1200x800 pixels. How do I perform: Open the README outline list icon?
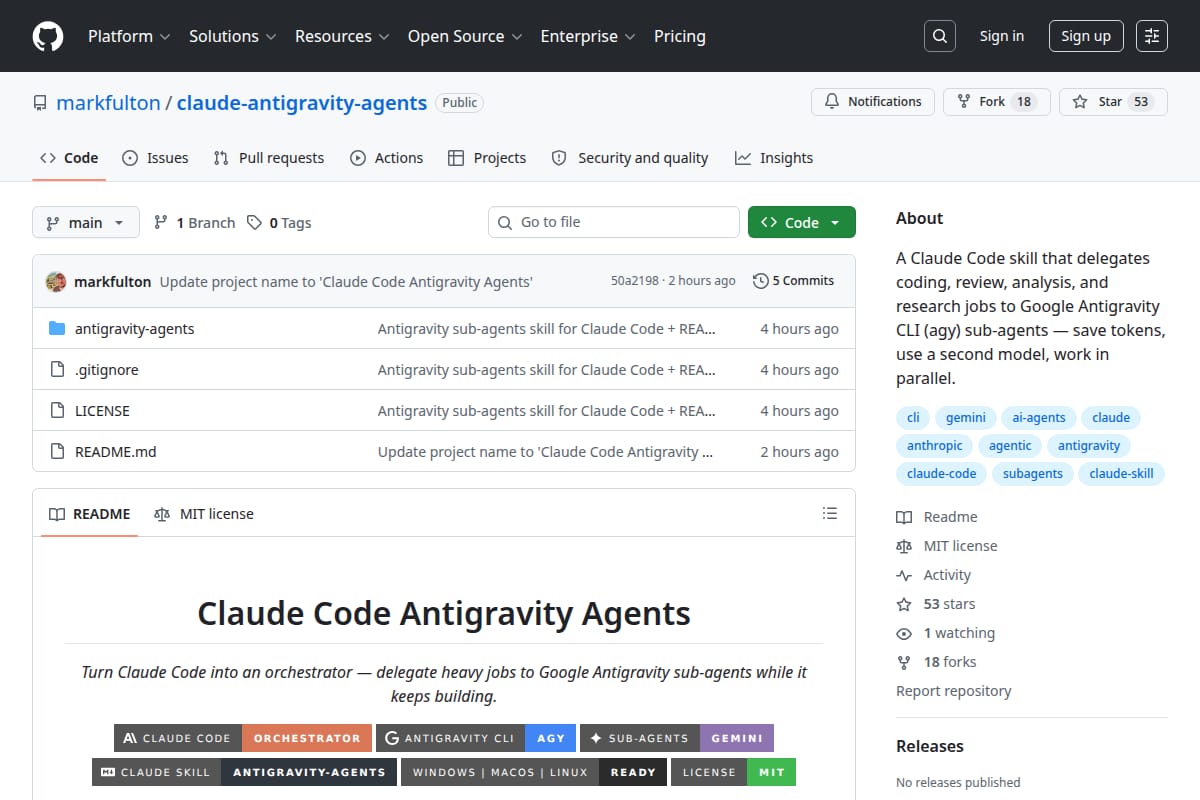point(829,513)
